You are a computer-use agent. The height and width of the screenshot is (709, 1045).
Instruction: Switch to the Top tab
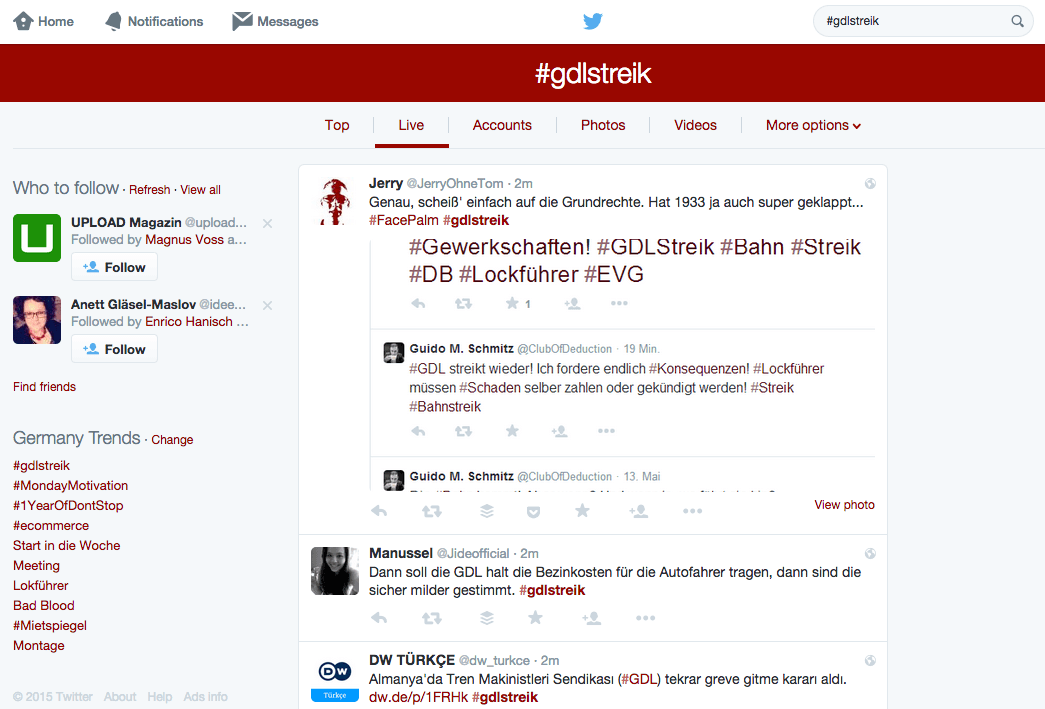click(x=337, y=125)
